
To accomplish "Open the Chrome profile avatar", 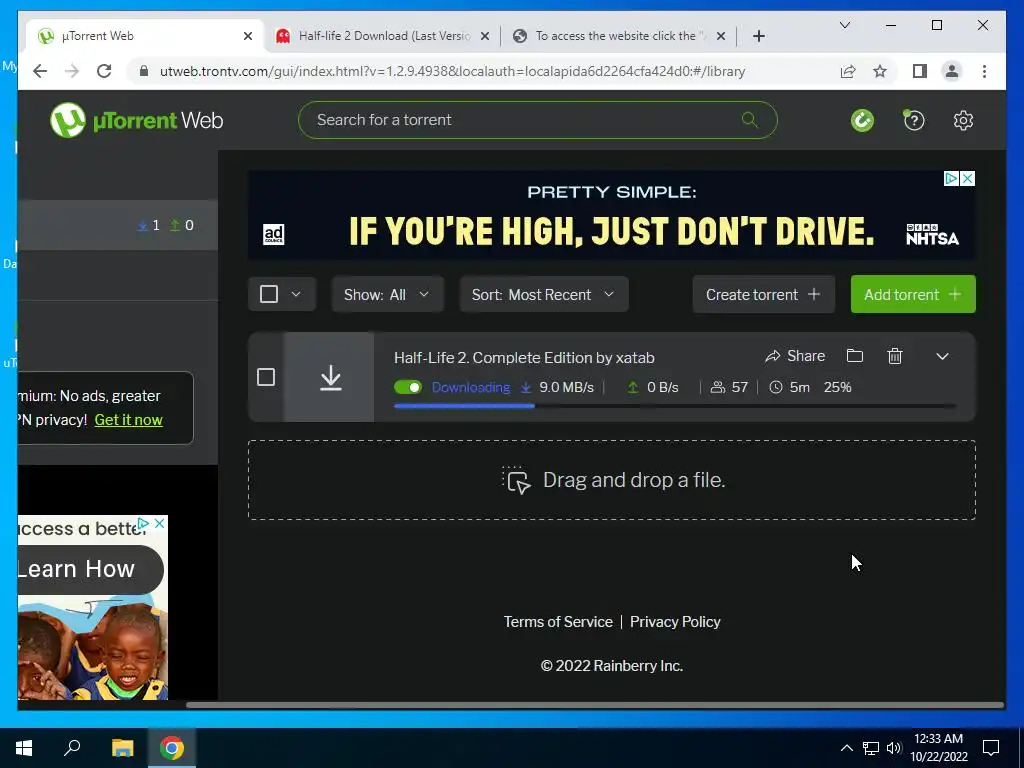I will coord(952,71).
